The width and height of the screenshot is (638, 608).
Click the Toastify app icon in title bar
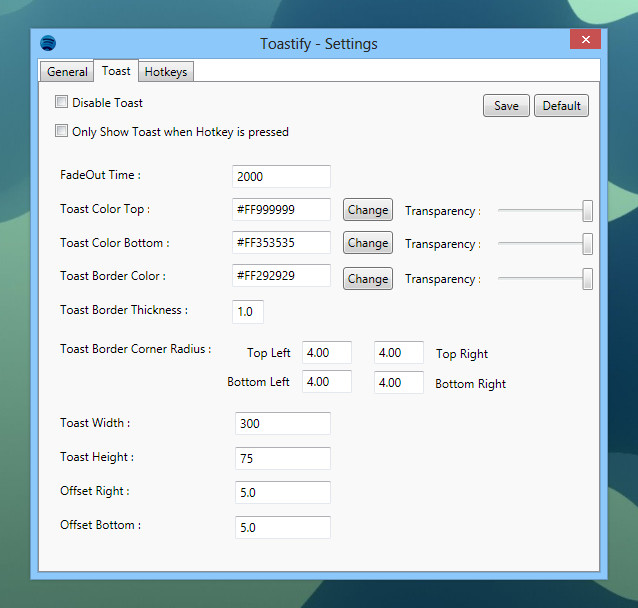point(48,43)
